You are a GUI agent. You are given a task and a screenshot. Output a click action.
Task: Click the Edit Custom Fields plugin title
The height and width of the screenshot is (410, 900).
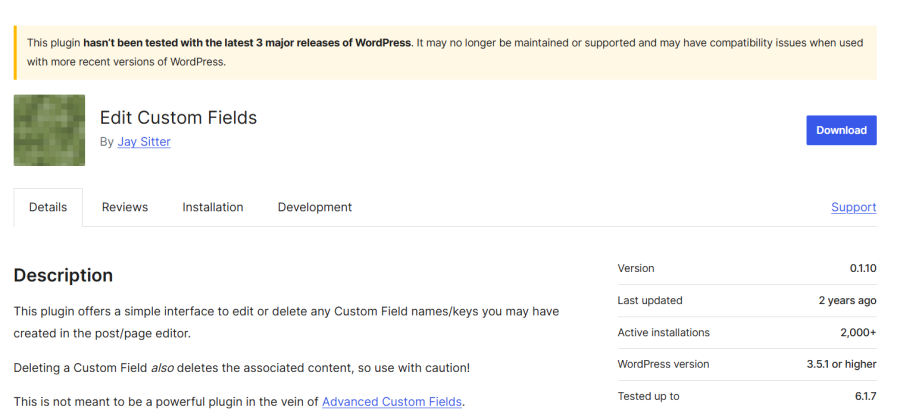pyautogui.click(x=178, y=117)
